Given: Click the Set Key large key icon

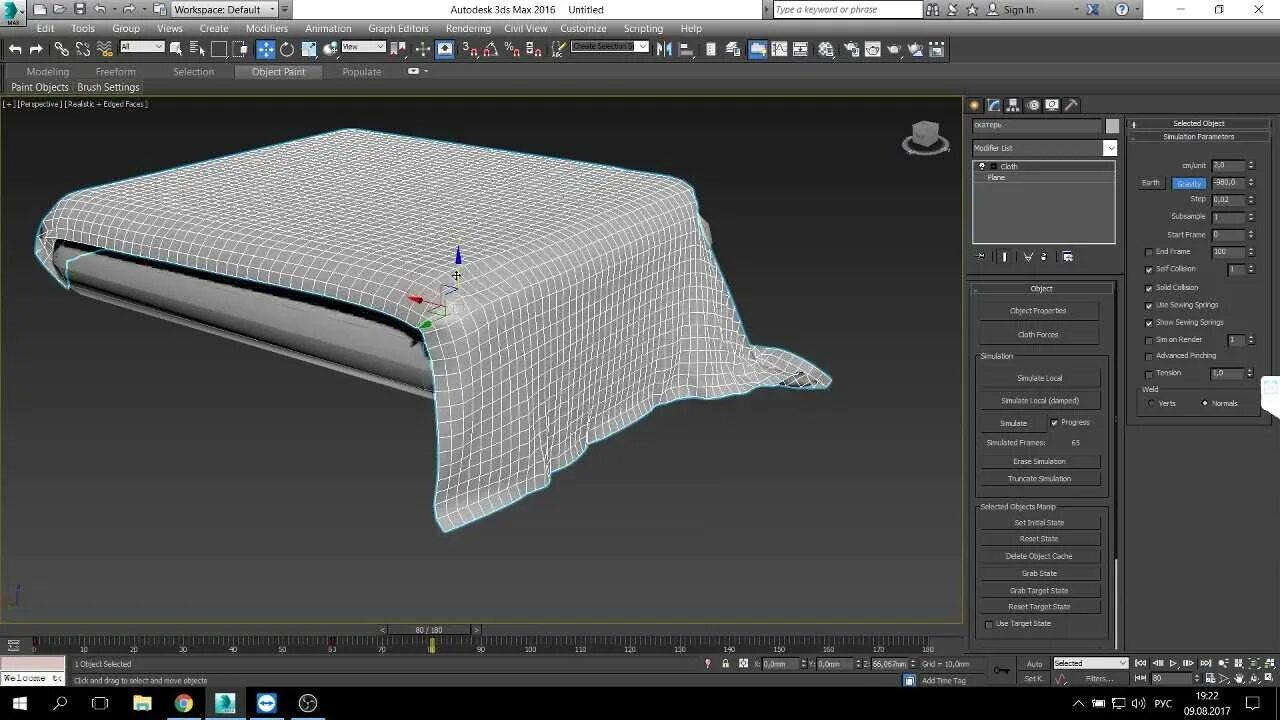Looking at the screenshot, I should pyautogui.click(x=1002, y=670).
